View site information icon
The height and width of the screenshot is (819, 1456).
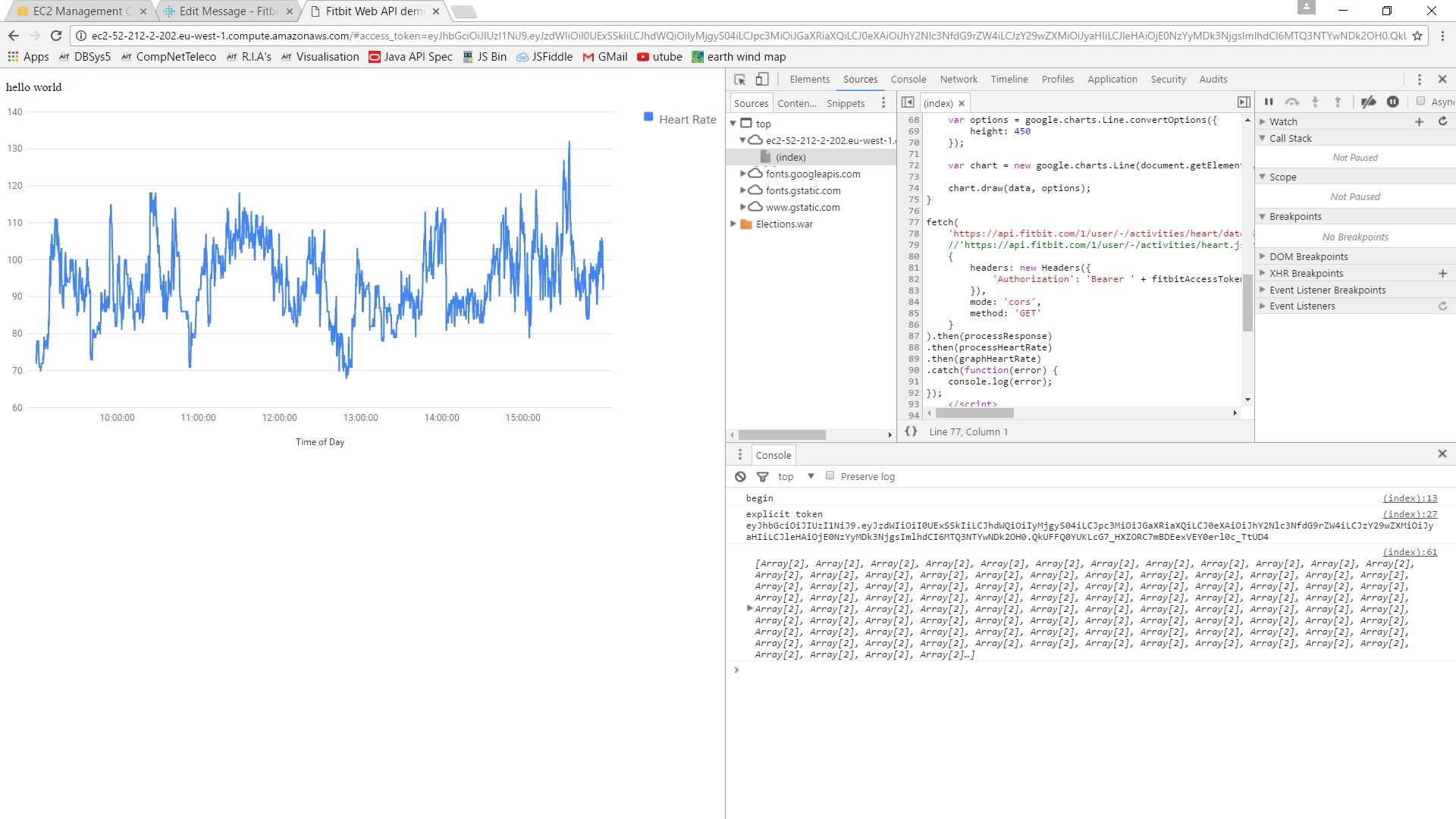tap(81, 36)
